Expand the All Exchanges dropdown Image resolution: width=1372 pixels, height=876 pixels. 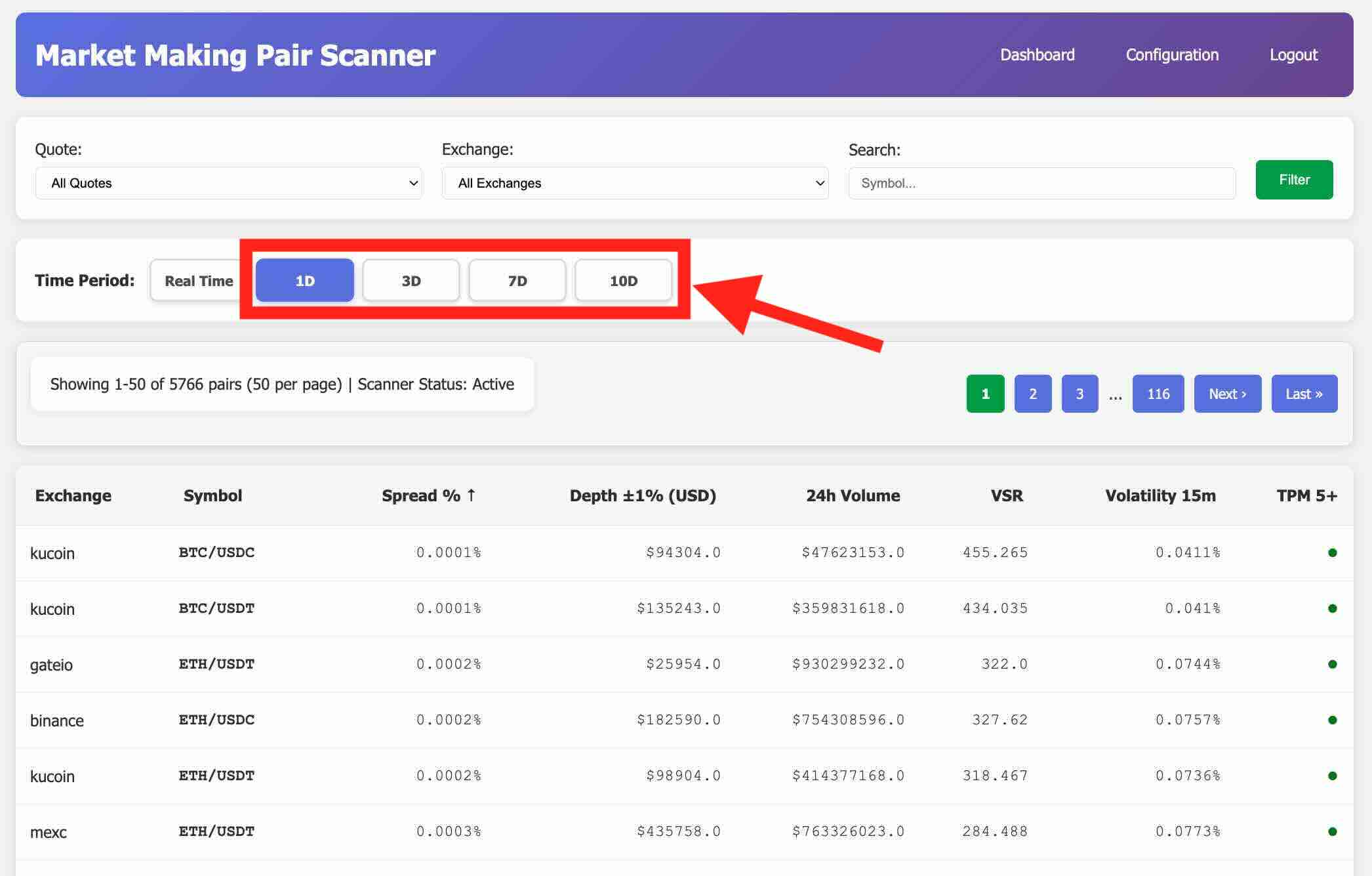635,183
